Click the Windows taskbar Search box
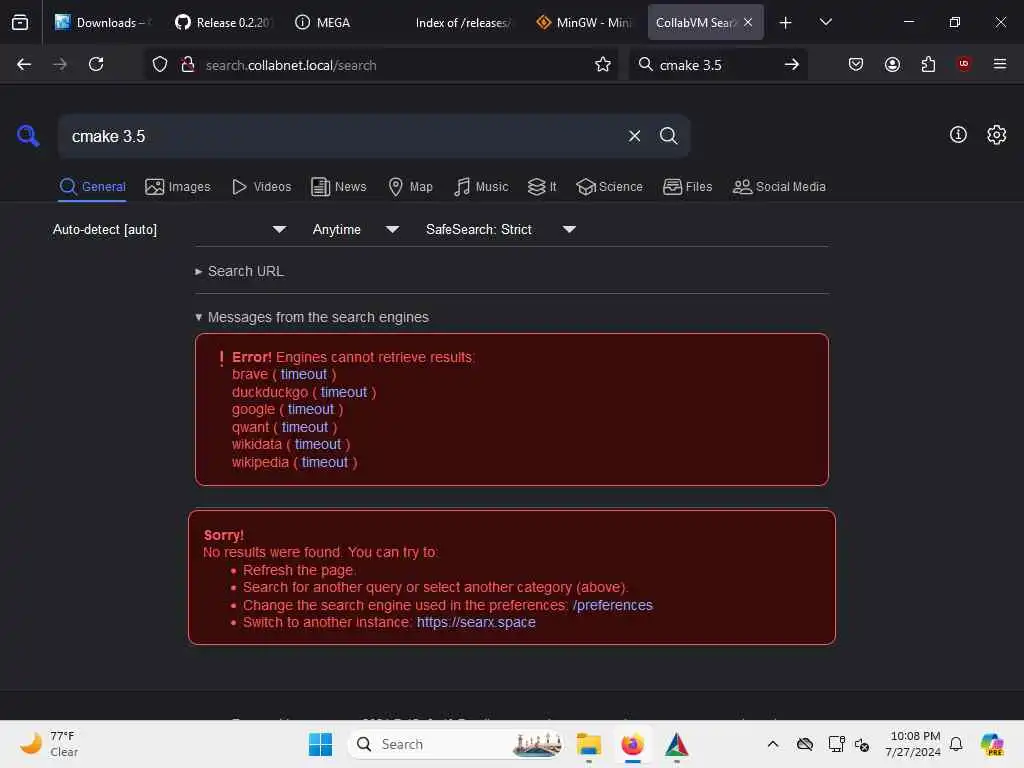Viewport: 1024px width, 768px height. tap(456, 744)
